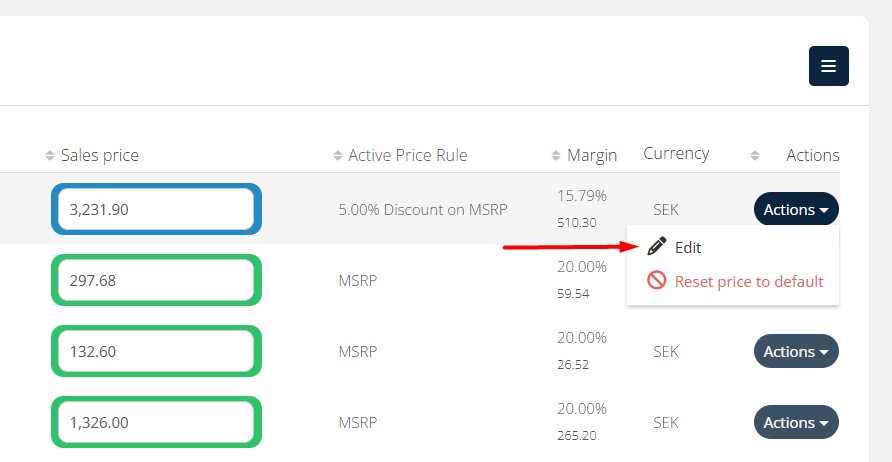The image size is (892, 462).
Task: Focus the 3,231.90 sales price field
Action: [x=157, y=210]
